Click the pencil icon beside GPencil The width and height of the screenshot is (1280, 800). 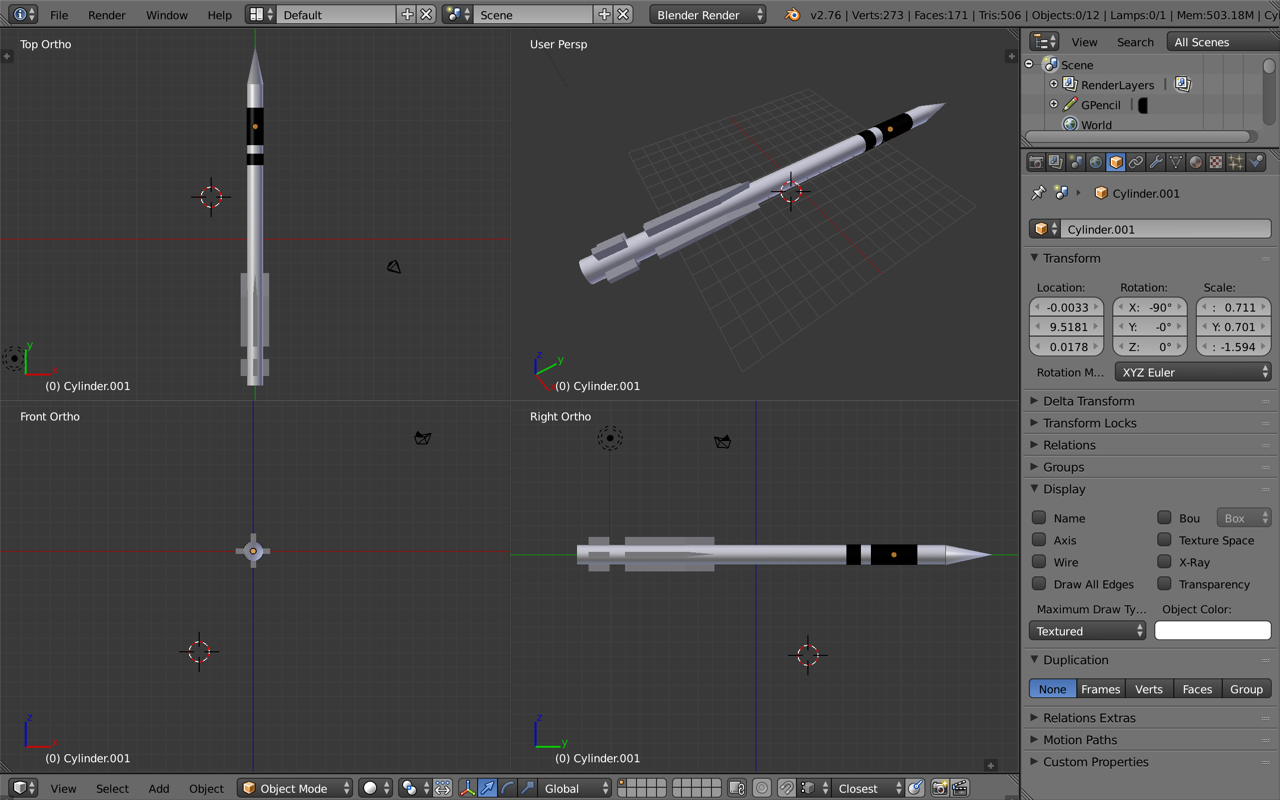(1070, 104)
